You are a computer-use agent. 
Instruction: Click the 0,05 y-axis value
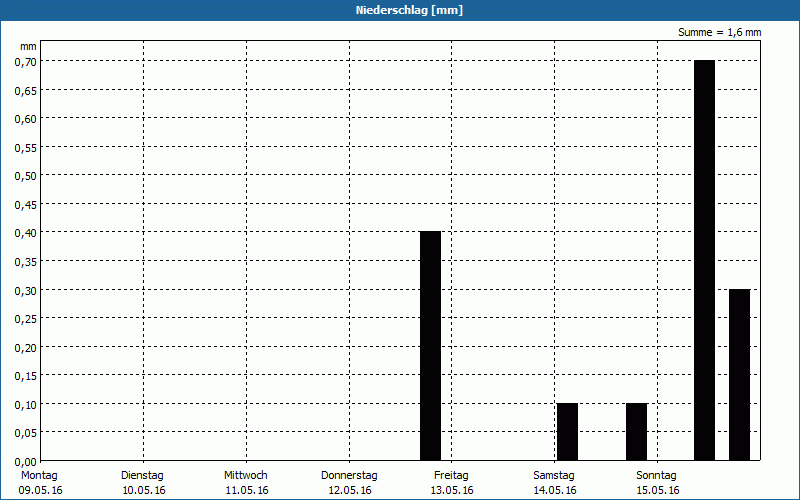(26, 434)
